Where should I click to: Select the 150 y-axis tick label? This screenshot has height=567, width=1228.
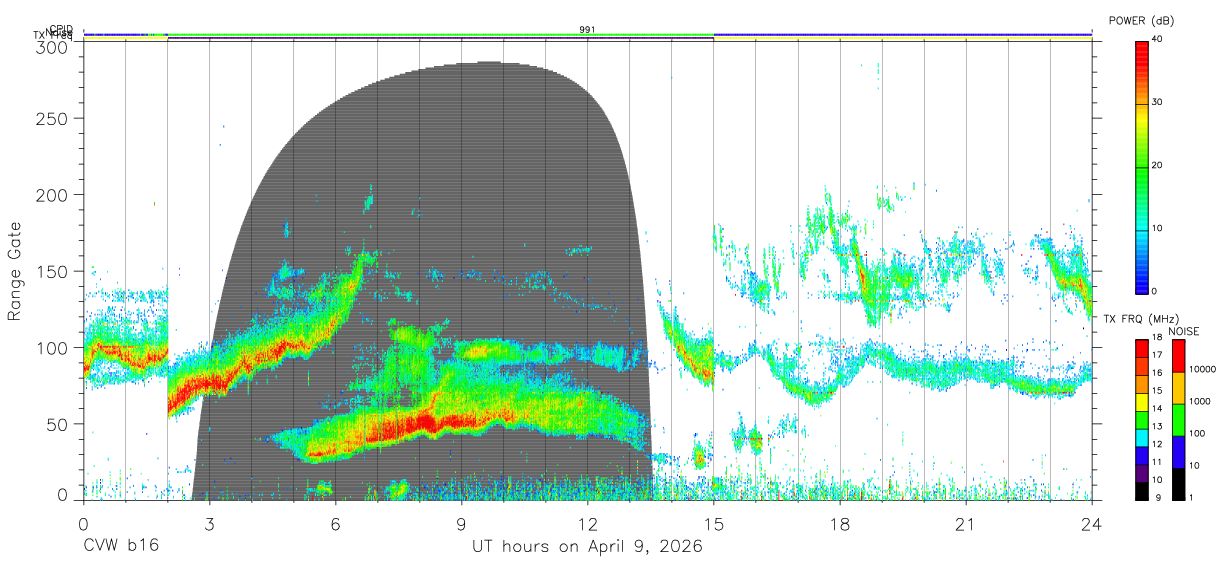[x=52, y=271]
